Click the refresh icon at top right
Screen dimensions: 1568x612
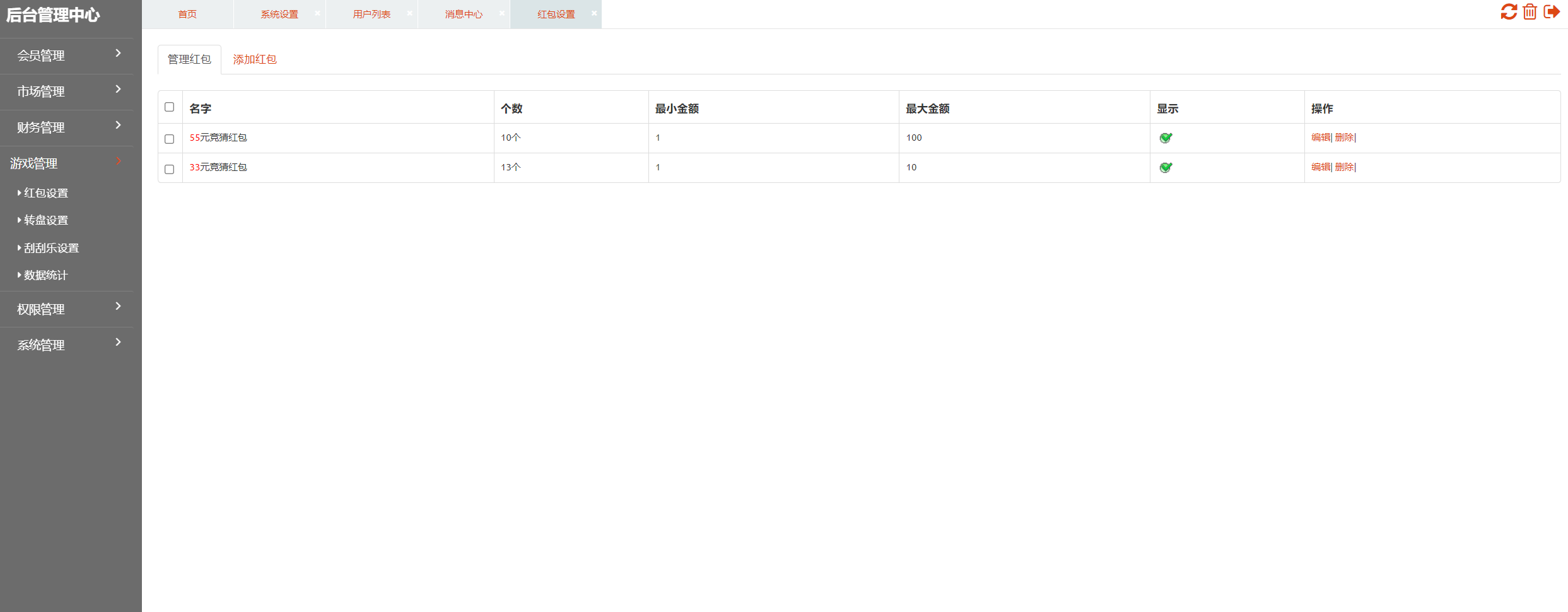click(1508, 12)
